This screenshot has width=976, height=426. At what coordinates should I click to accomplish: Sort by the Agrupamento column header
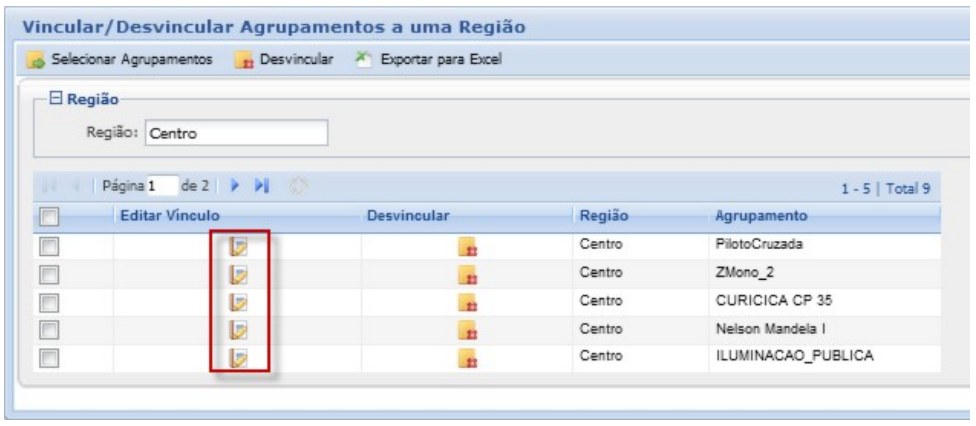tap(761, 216)
